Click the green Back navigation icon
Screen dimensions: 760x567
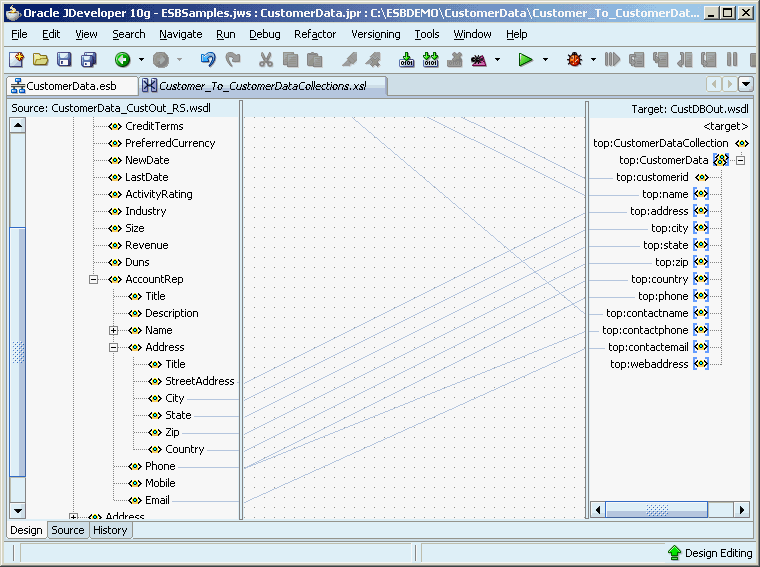click(x=122, y=60)
